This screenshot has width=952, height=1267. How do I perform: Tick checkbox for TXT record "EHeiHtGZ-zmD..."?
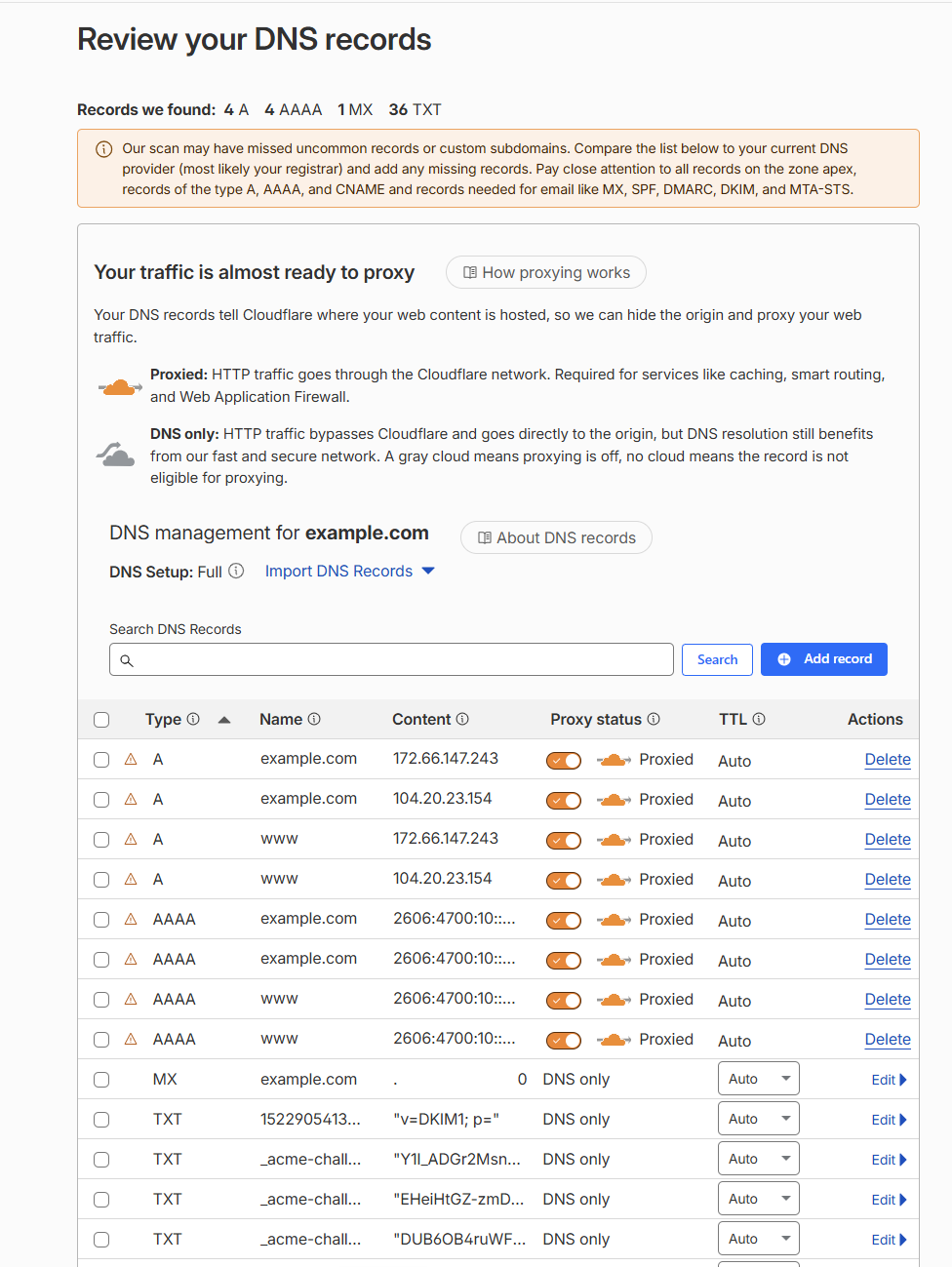101,1200
